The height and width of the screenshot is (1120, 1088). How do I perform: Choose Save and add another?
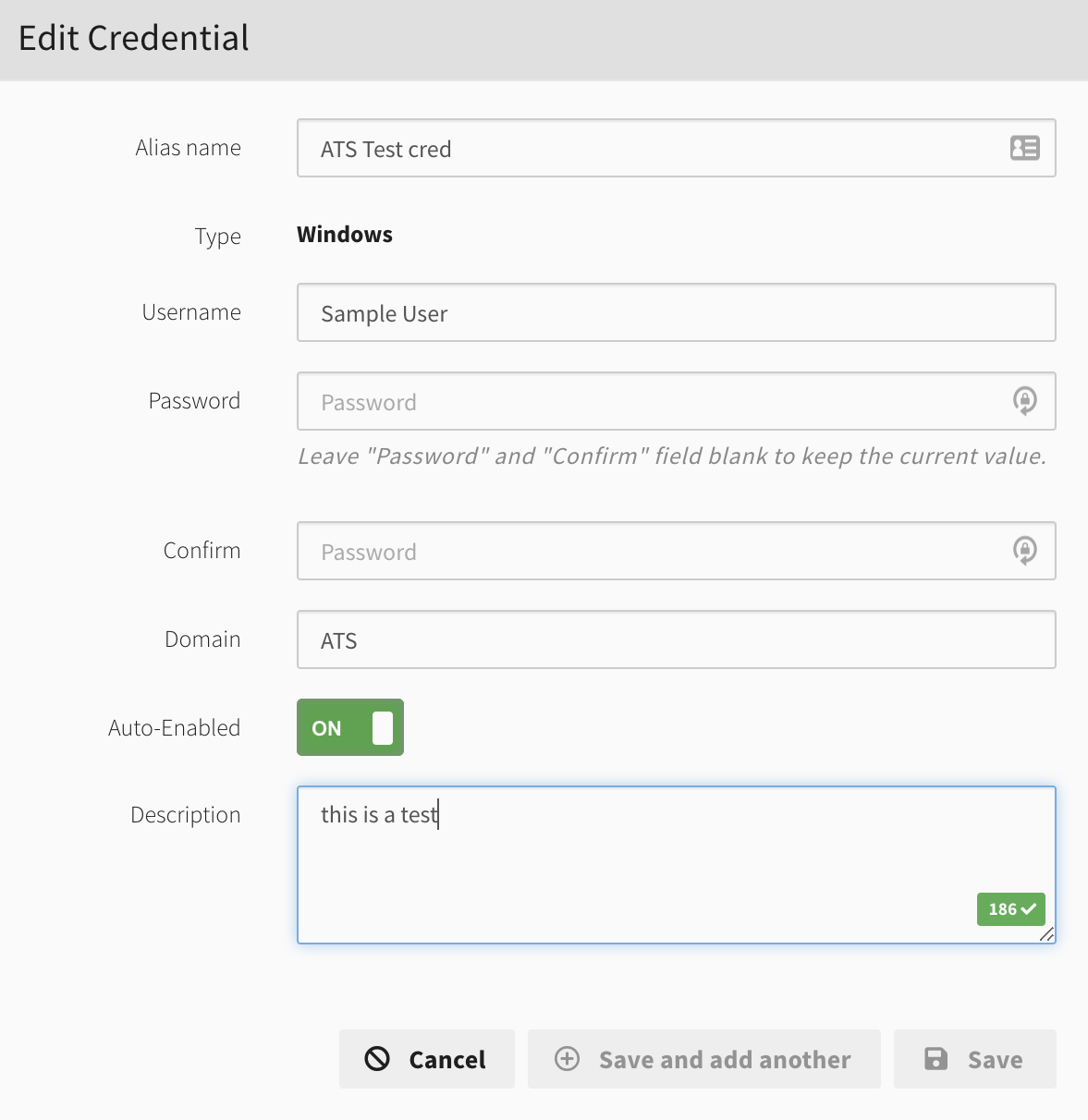coord(703,1059)
